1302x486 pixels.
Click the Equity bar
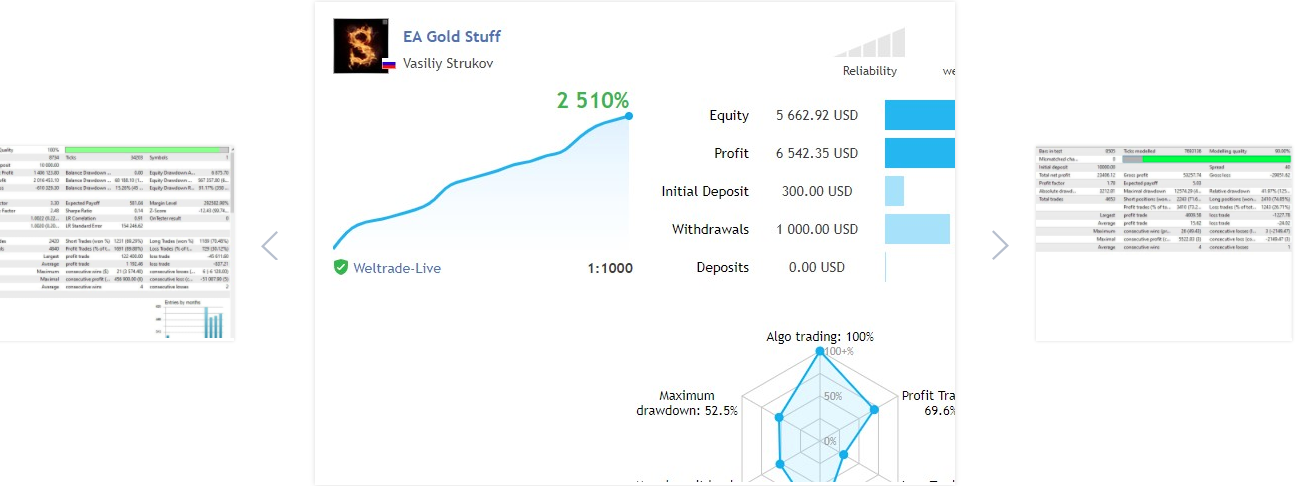point(920,115)
